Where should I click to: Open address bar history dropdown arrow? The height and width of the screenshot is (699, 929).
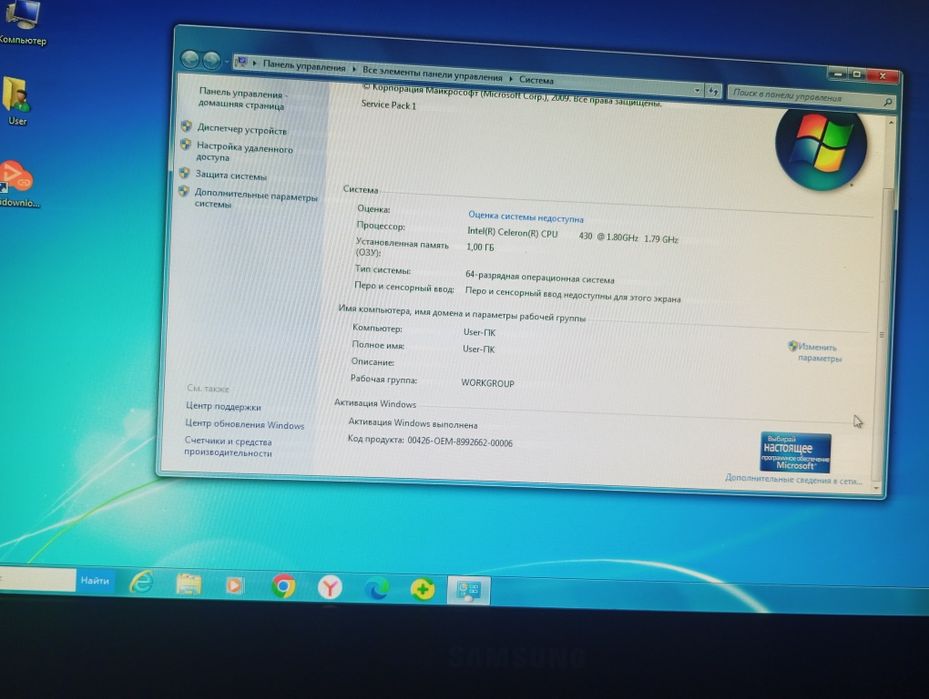(697, 90)
